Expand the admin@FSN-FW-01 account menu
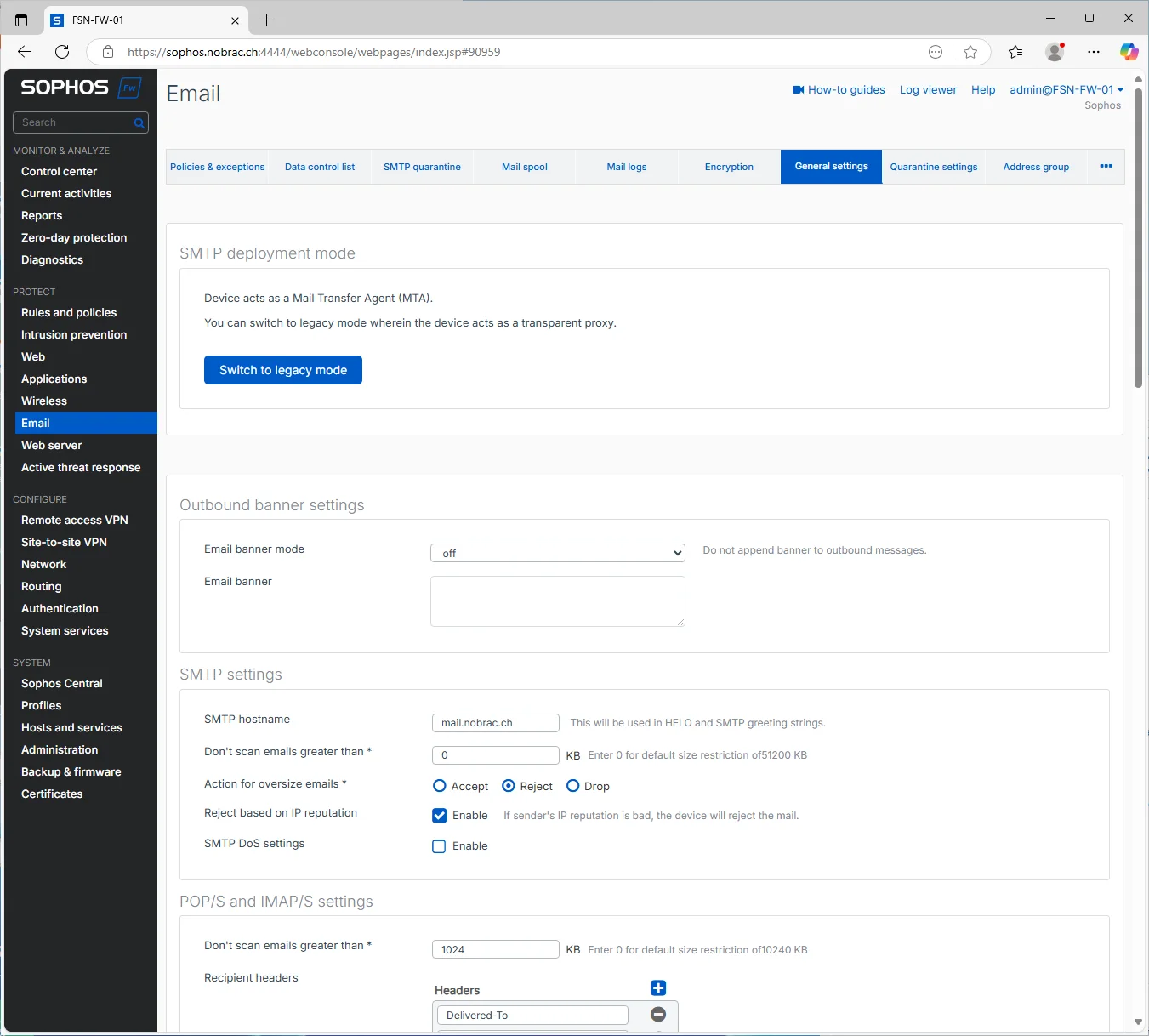Screen dimensions: 1149x1036 [1067, 89]
